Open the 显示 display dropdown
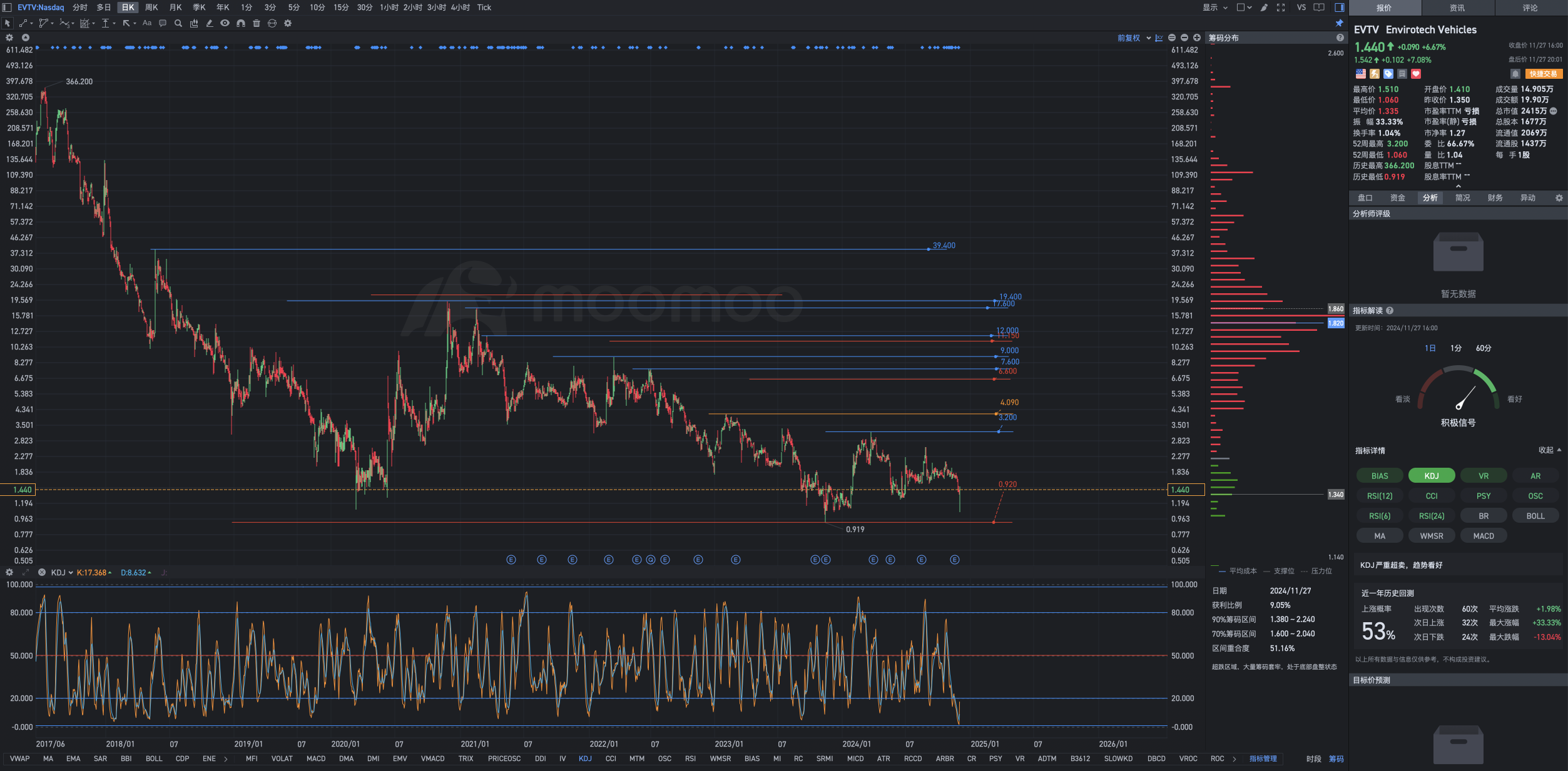1568x771 pixels. (x=1215, y=8)
